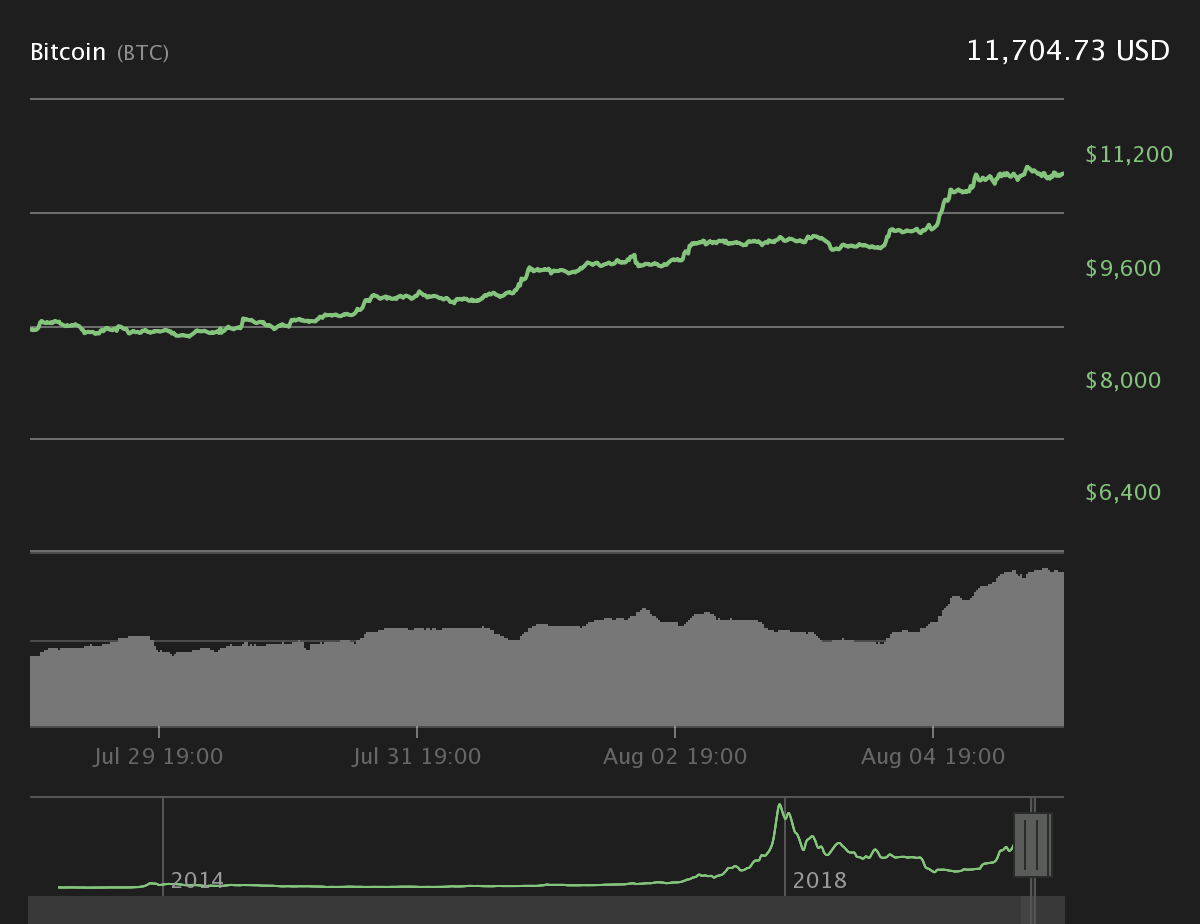Click the 2018 marker in overview chart
The image size is (1200, 924).
(x=819, y=881)
